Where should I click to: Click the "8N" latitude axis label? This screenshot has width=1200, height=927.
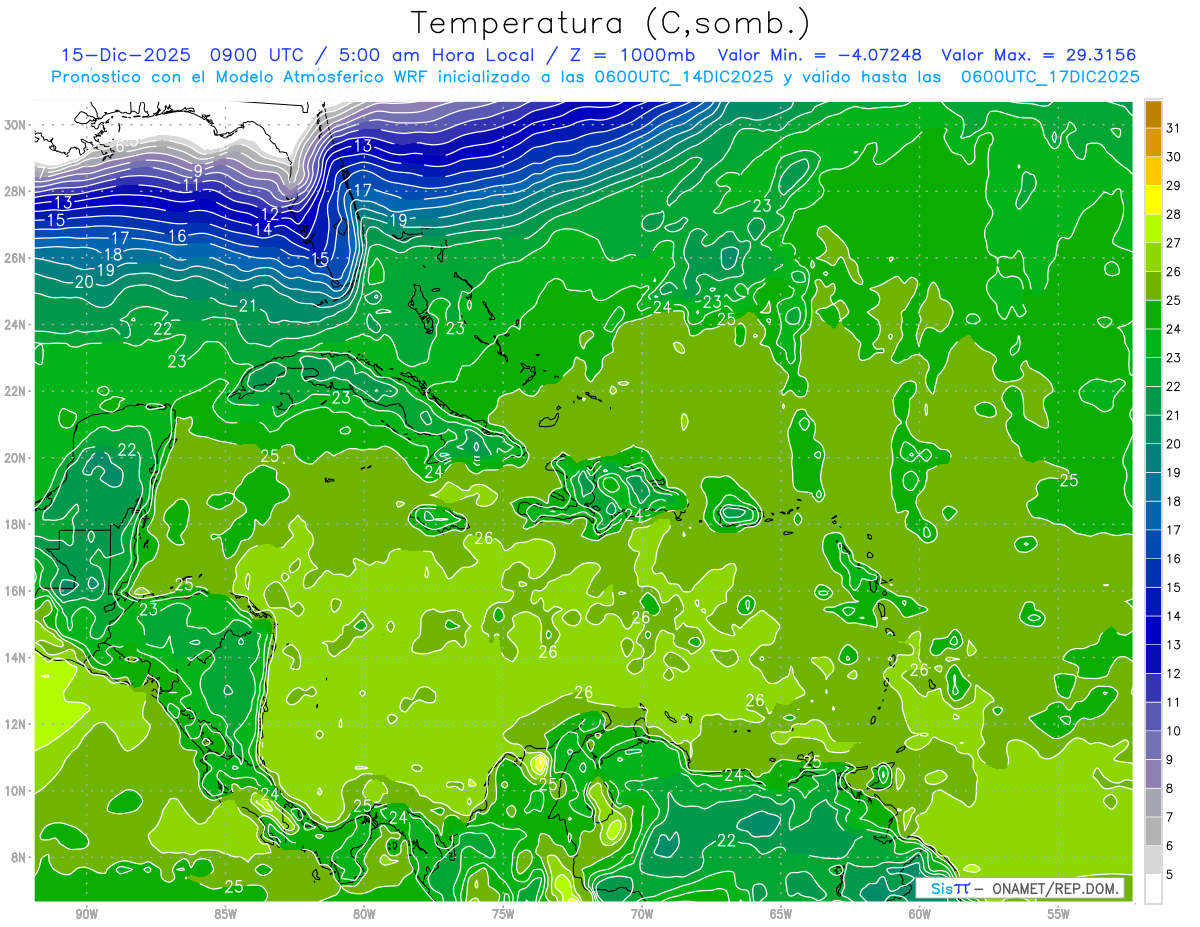[x=20, y=857]
